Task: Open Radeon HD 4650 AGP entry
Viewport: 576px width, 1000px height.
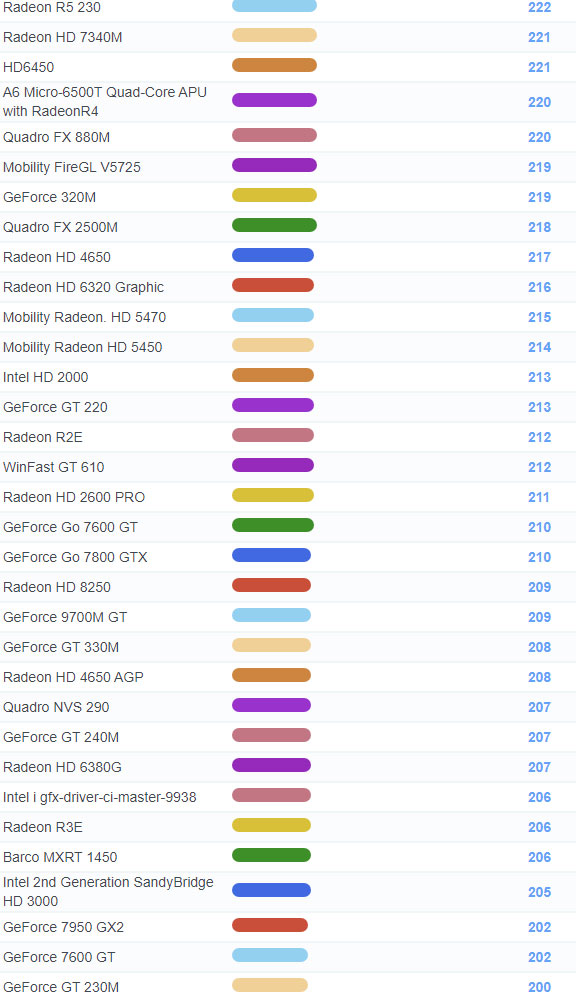Action: point(73,677)
